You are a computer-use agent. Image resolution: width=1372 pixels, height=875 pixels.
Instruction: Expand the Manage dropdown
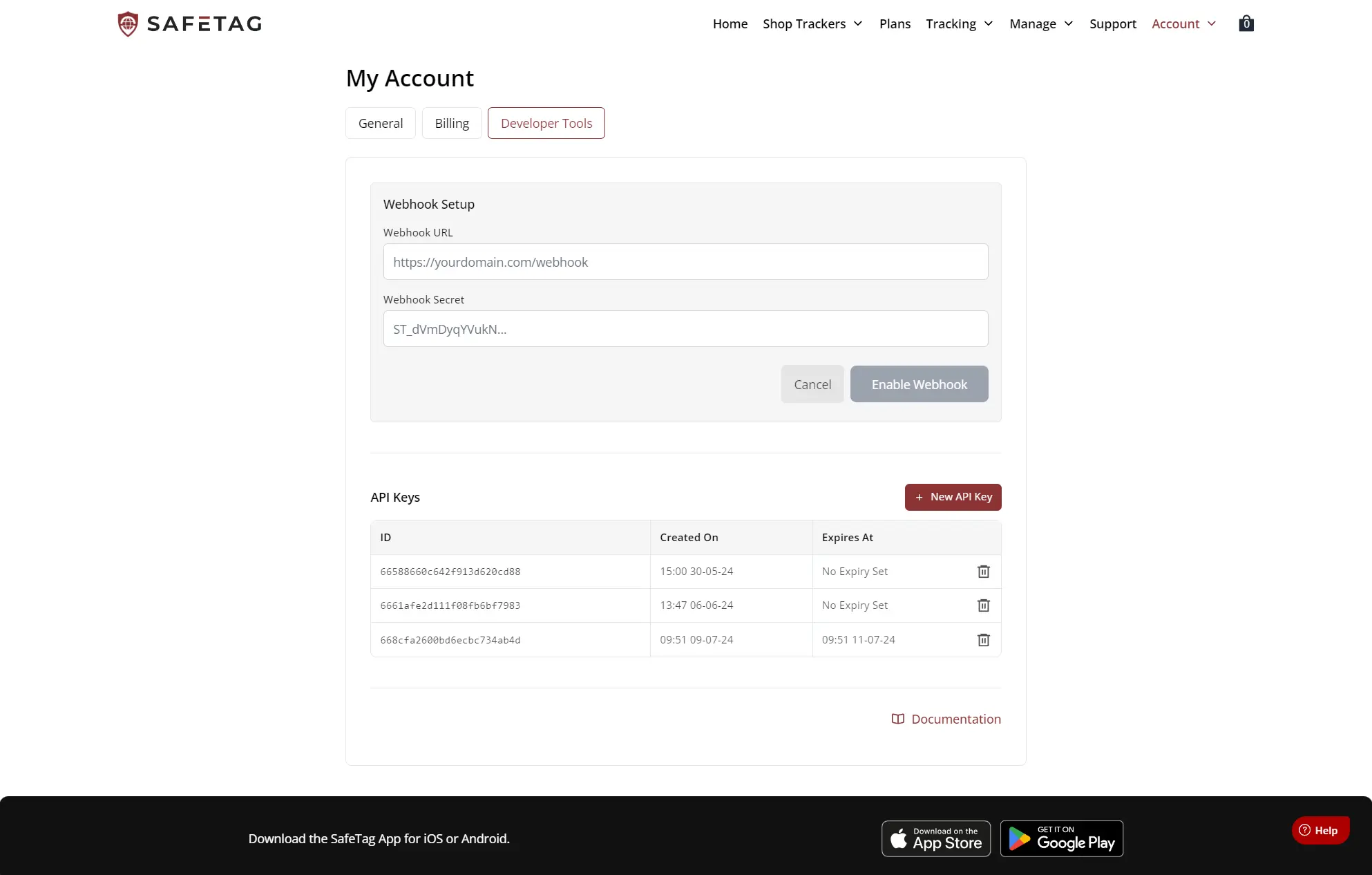[1040, 23]
